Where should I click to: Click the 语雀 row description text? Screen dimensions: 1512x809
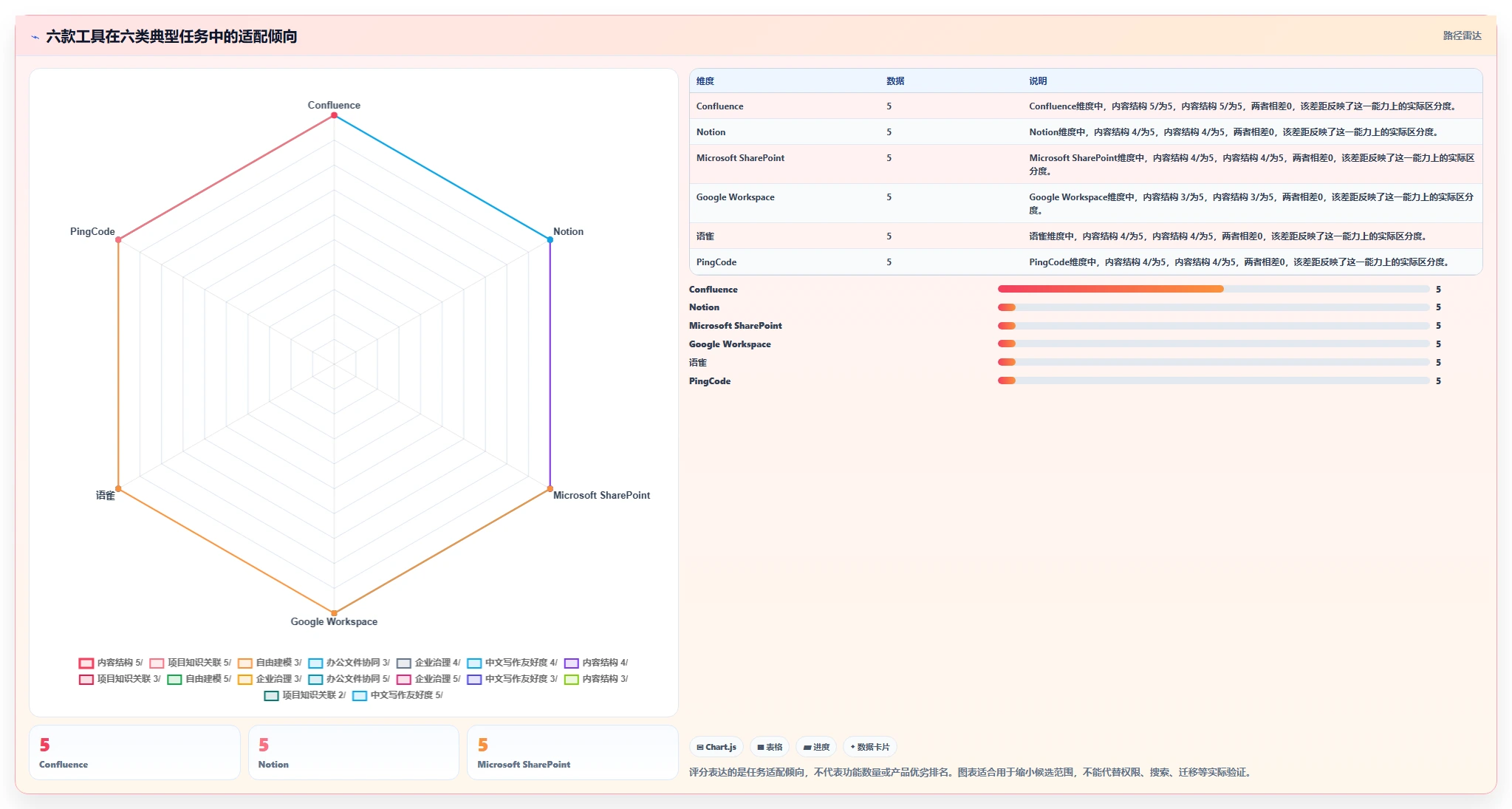coord(1229,236)
